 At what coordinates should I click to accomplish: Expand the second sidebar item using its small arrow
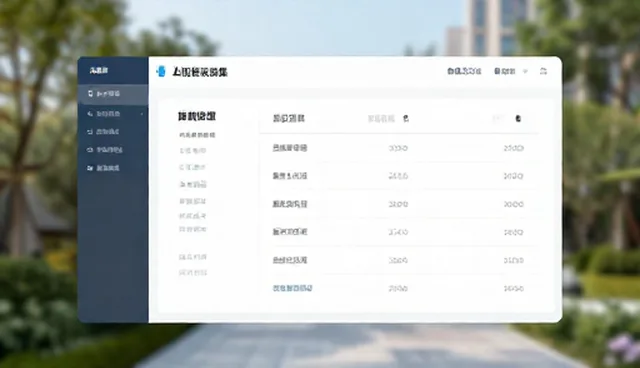pos(142,114)
